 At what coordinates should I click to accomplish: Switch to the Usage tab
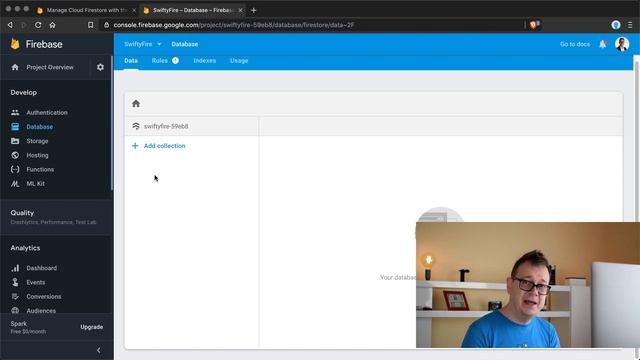[239, 60]
